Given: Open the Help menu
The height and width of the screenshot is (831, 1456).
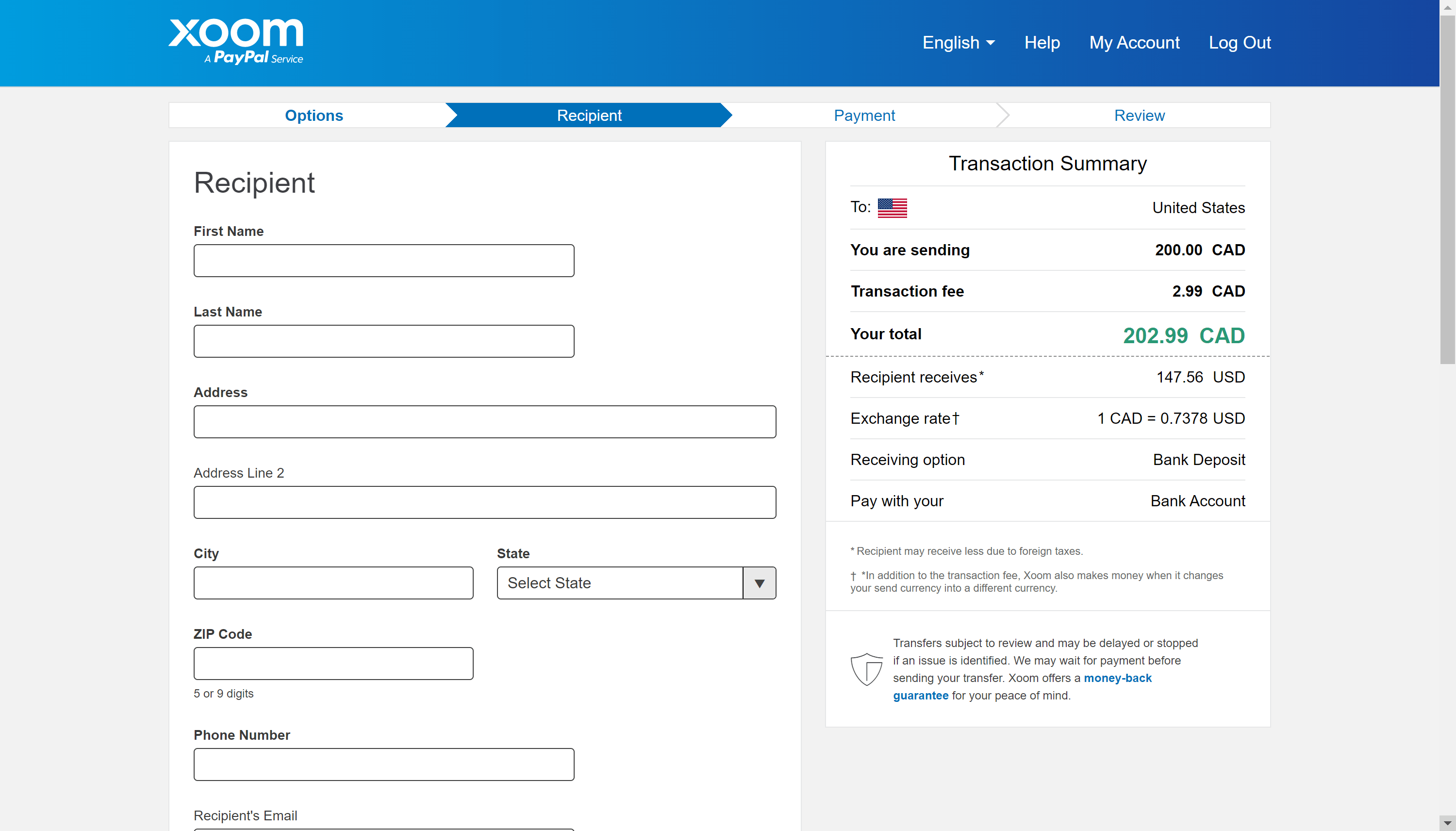Looking at the screenshot, I should click(1042, 42).
